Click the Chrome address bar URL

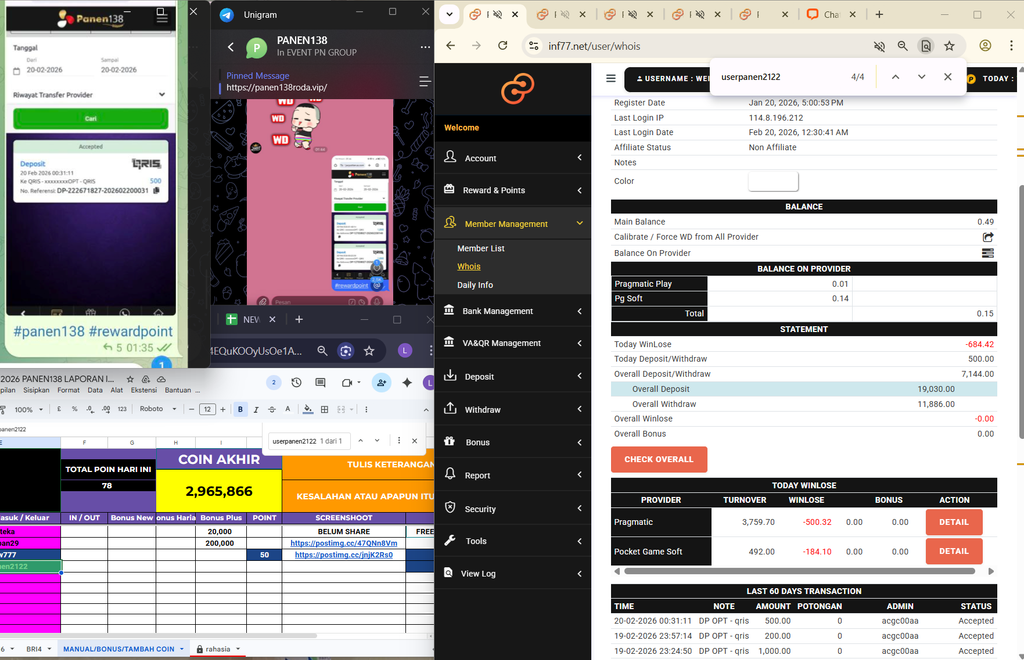click(594, 46)
